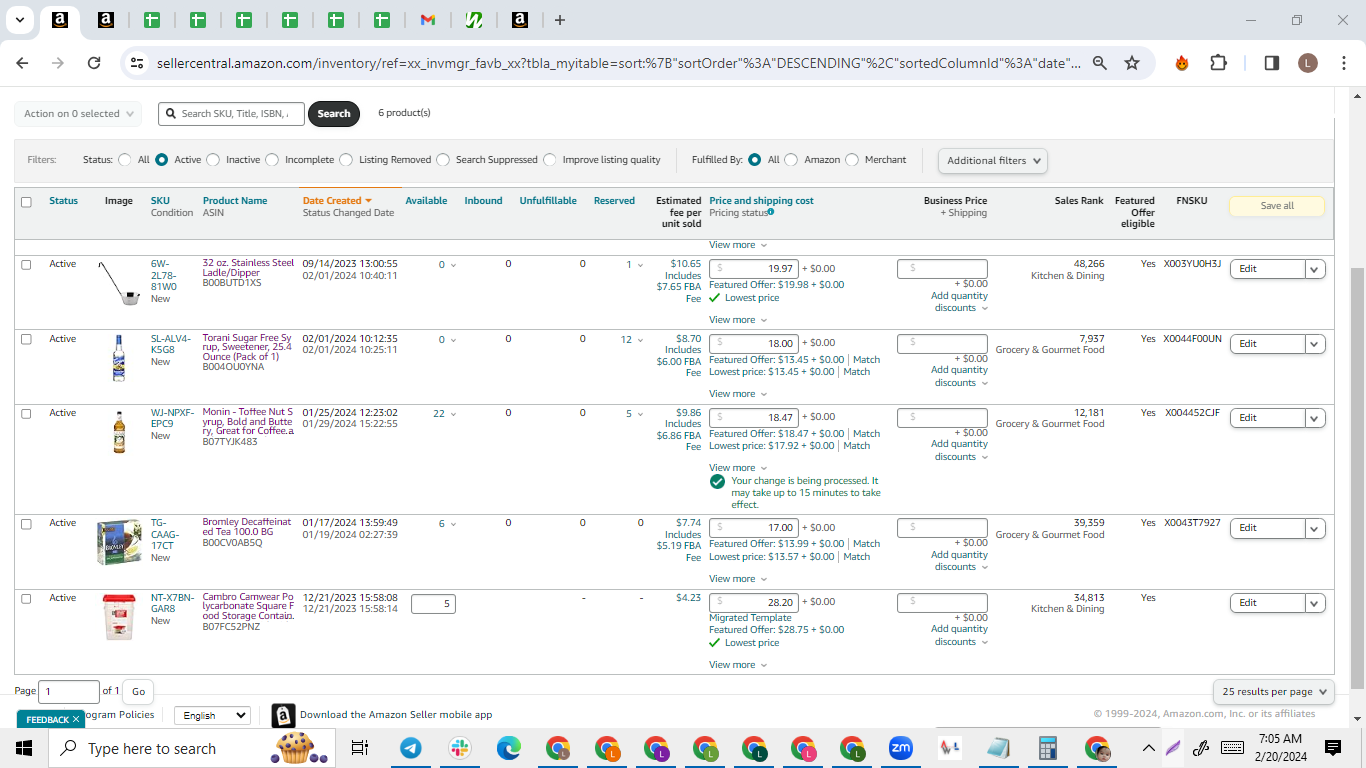Set Fulfilled By to Merchant
The height and width of the screenshot is (768, 1366).
[x=852, y=160]
